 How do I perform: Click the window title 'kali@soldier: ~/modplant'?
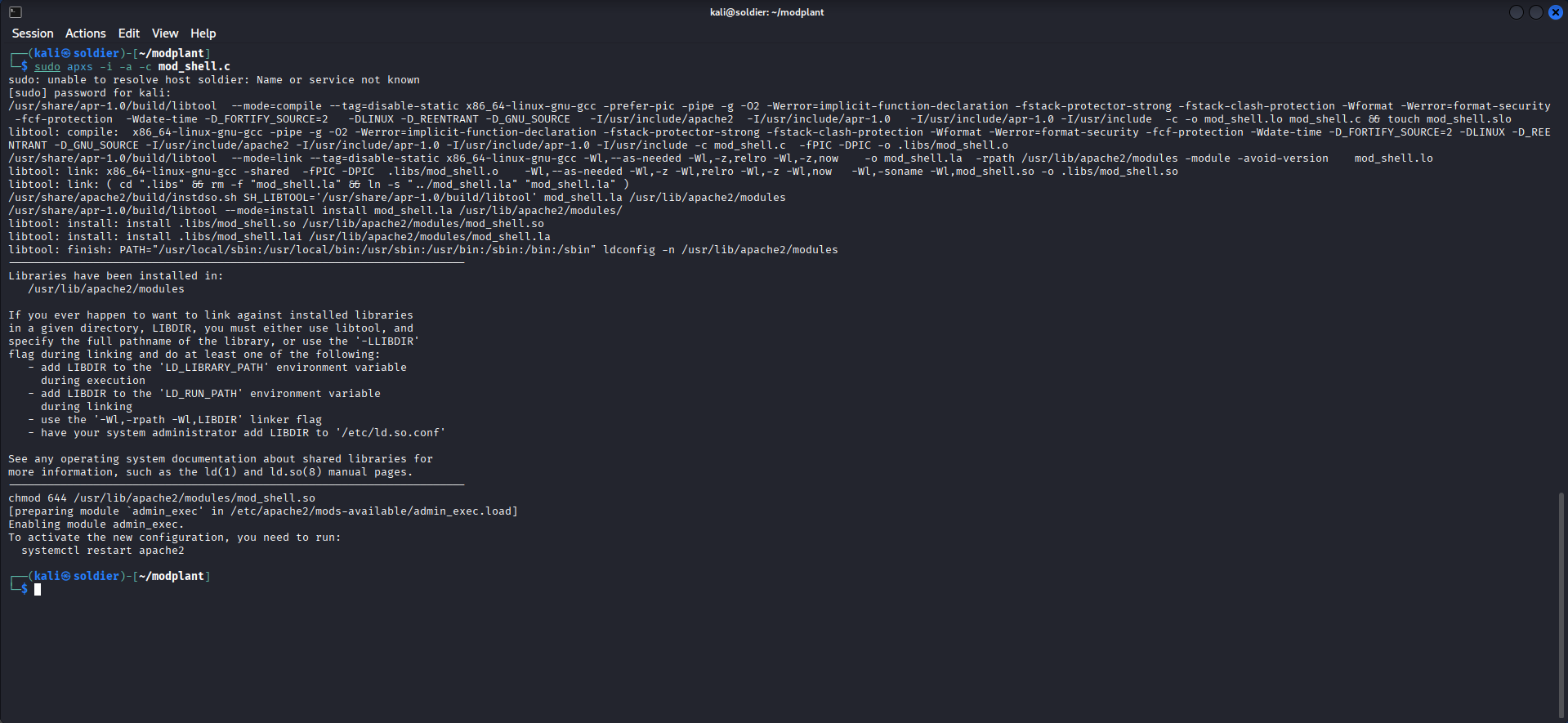click(x=766, y=12)
